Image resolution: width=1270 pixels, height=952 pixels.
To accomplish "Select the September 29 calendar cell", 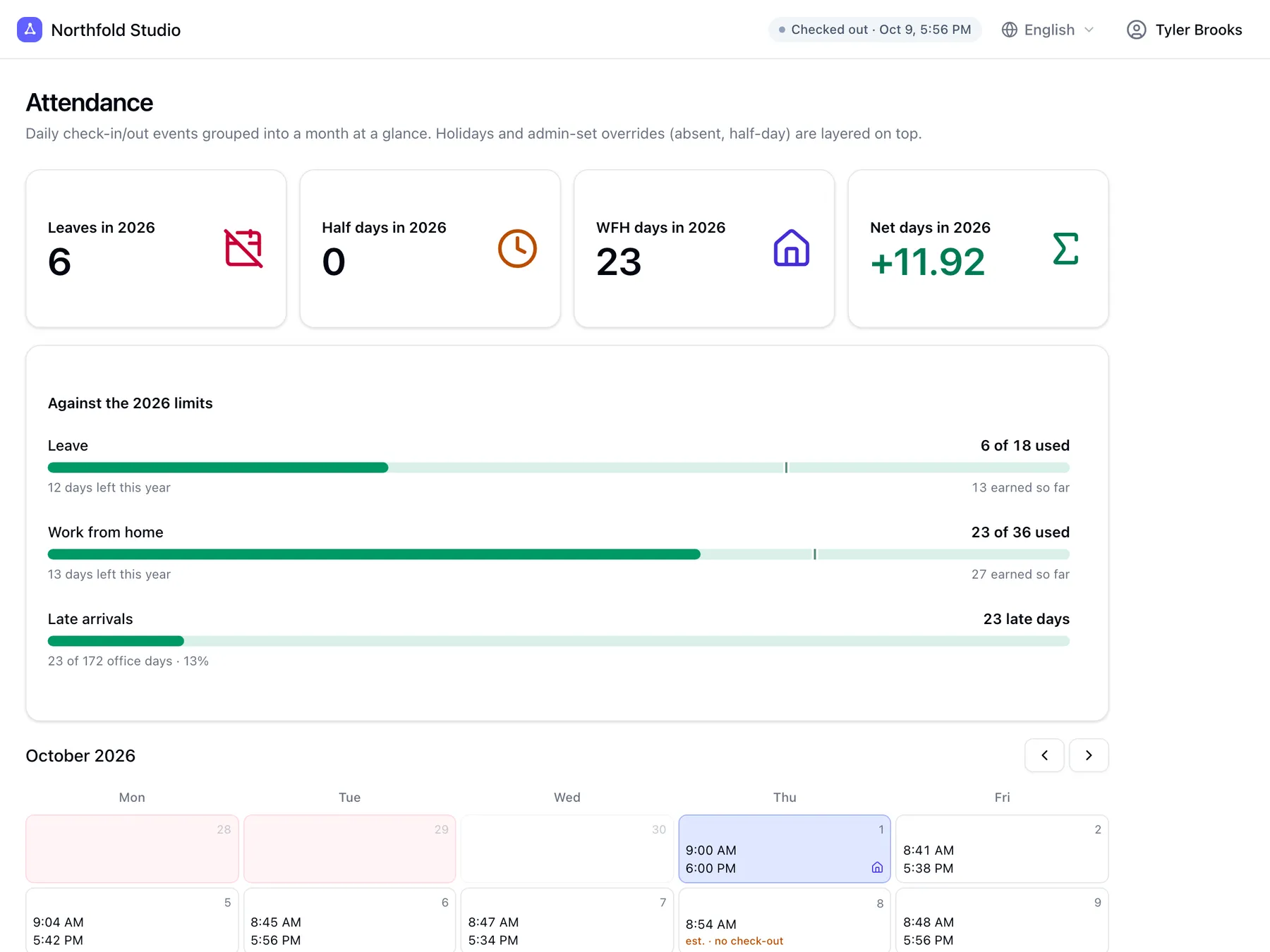I will click(x=349, y=849).
